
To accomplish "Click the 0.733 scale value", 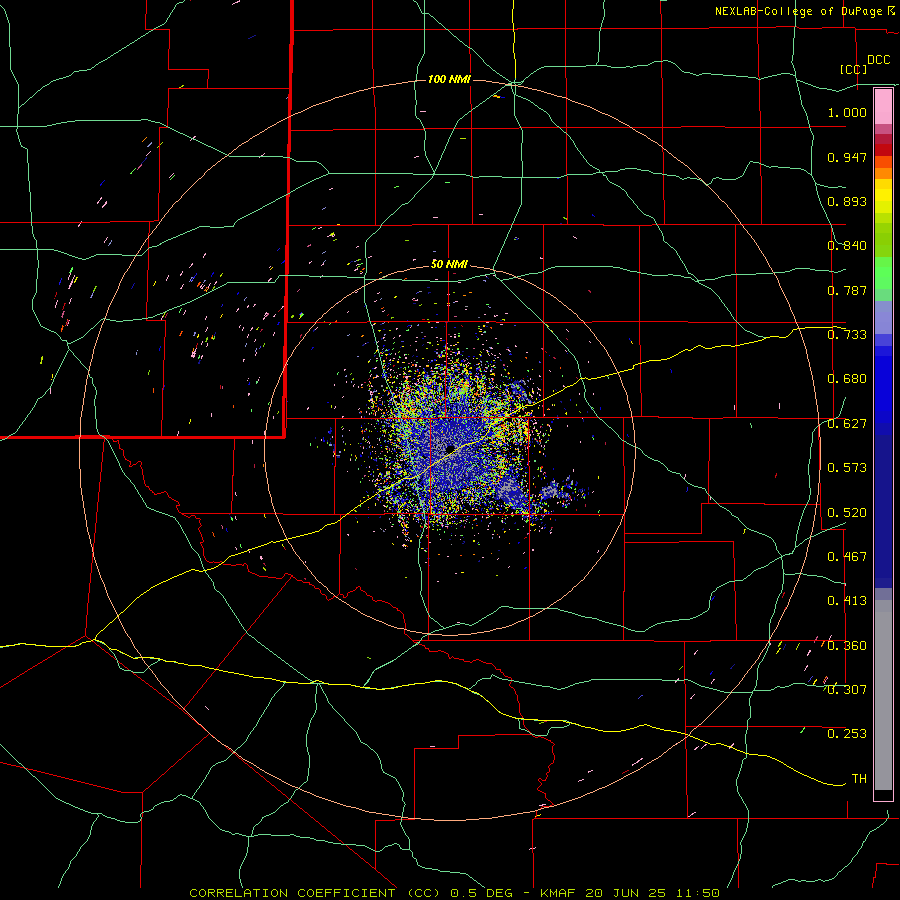I will pyautogui.click(x=847, y=335).
